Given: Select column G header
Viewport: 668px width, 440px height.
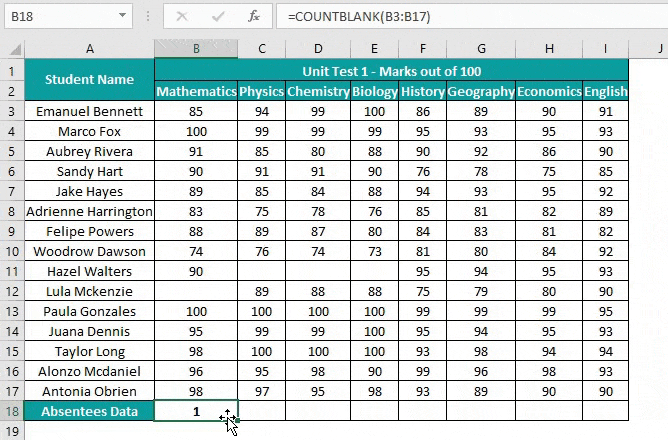Looking at the screenshot, I should (x=481, y=49).
